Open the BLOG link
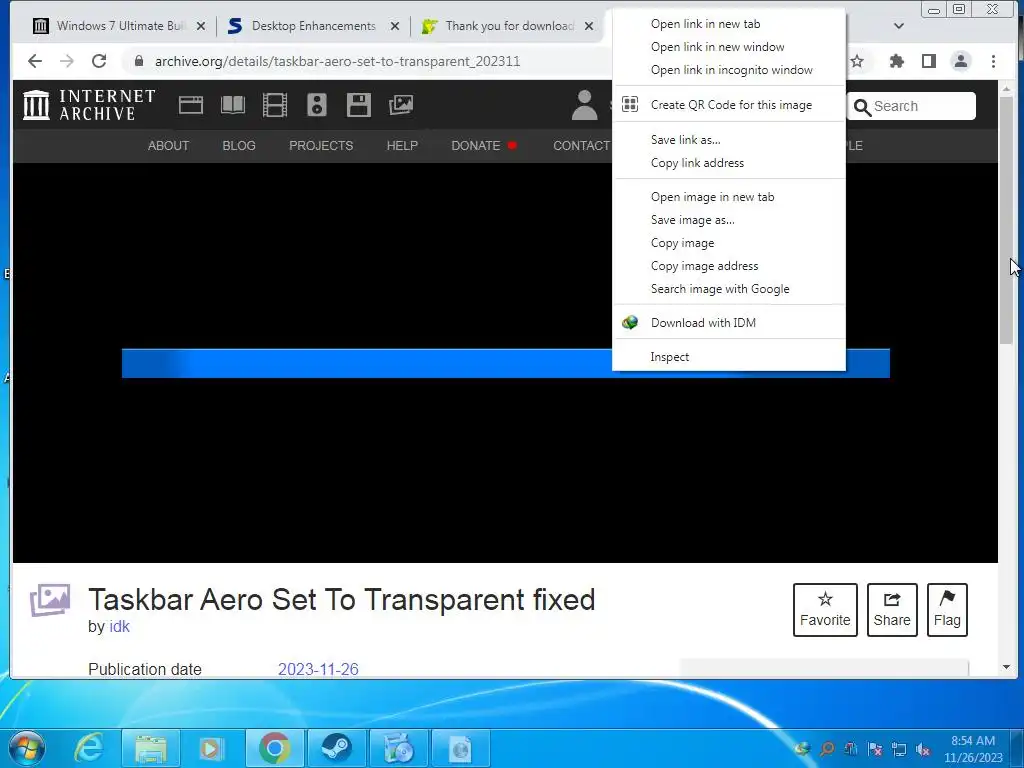Viewport: 1024px width, 768px height. 238,146
